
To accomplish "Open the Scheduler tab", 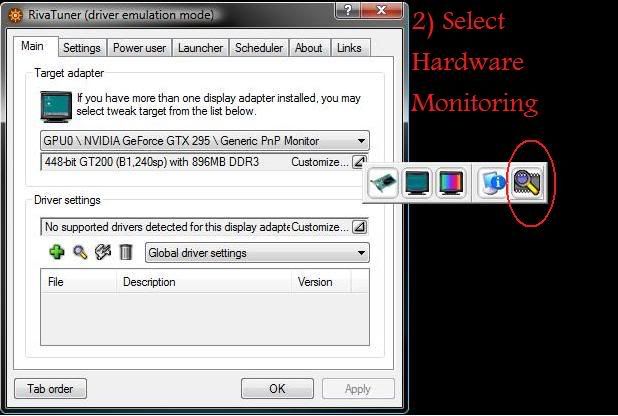I will point(258,48).
